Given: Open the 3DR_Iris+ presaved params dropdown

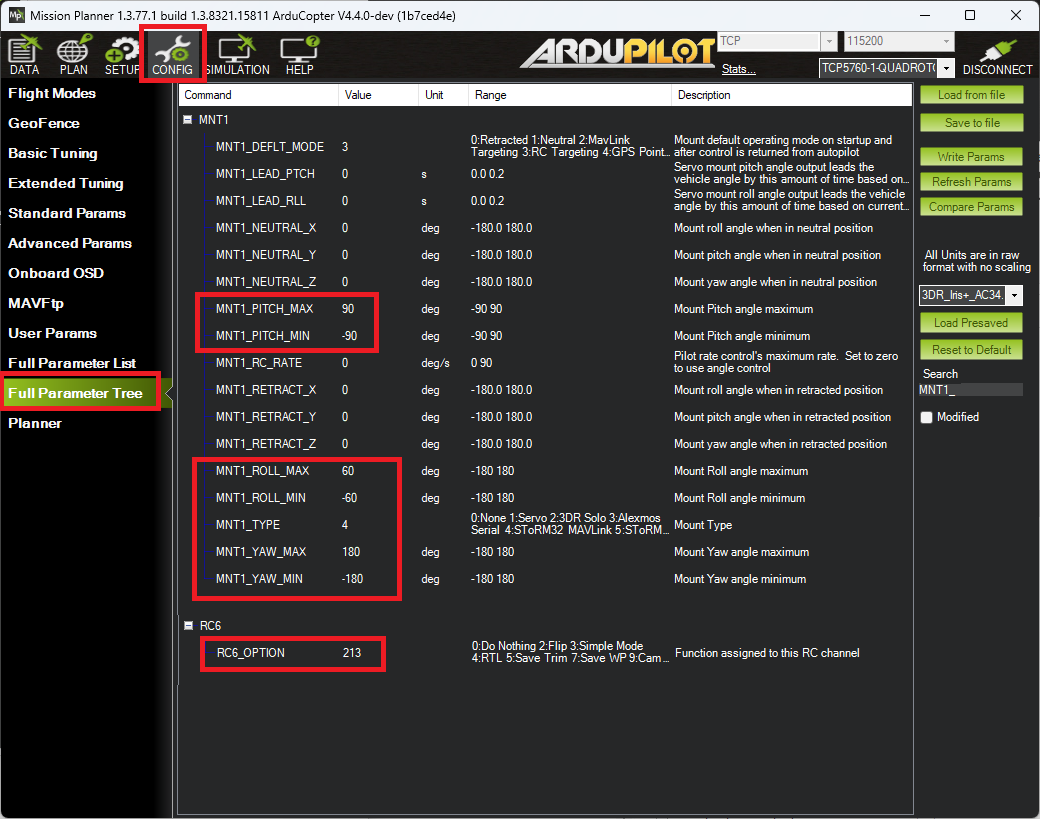Looking at the screenshot, I should [x=1016, y=296].
